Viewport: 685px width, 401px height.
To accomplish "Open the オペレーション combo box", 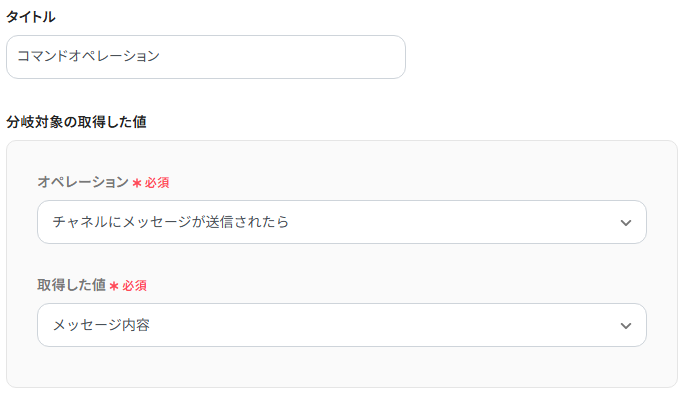I will point(341,222).
